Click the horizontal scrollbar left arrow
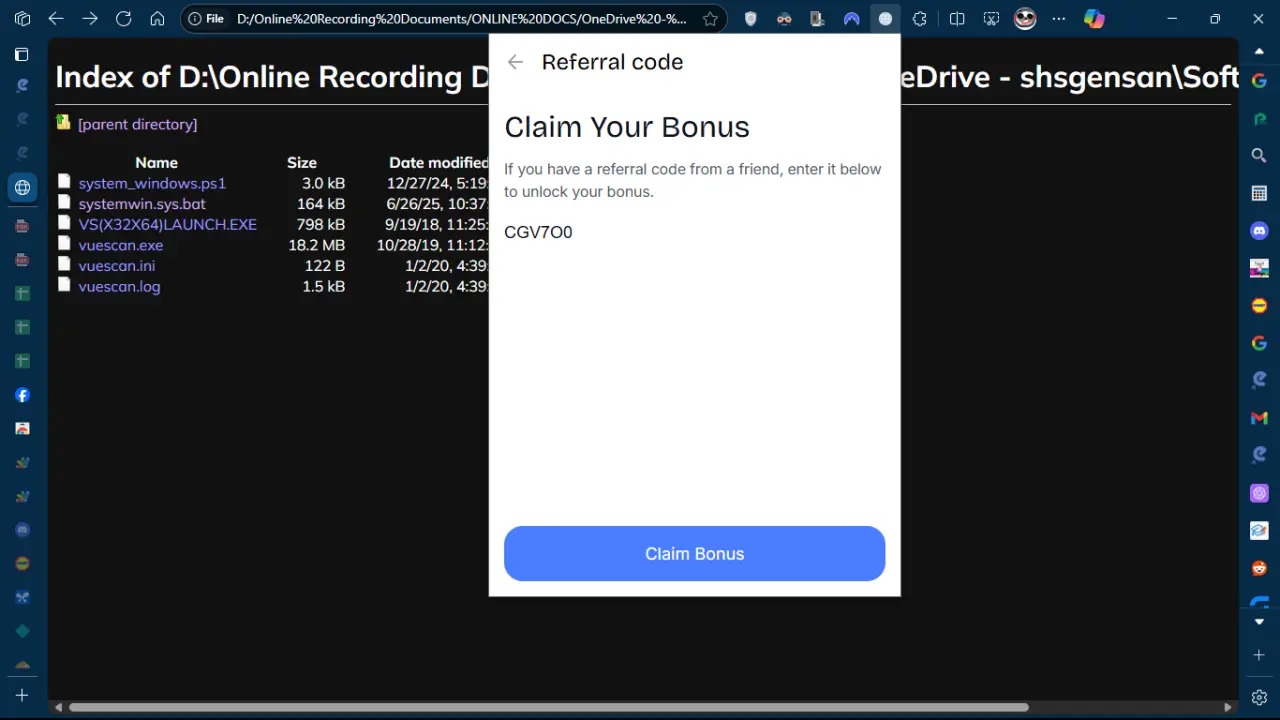This screenshot has height=720, width=1280. click(58, 707)
